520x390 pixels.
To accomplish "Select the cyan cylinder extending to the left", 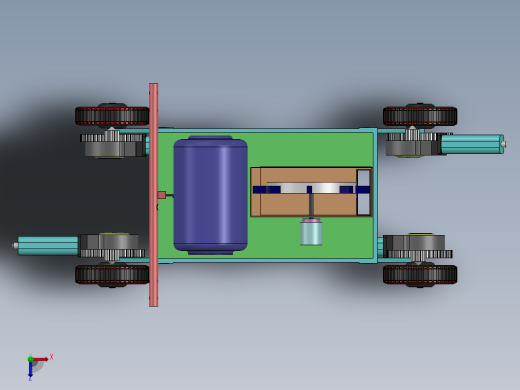I will coord(48,246).
